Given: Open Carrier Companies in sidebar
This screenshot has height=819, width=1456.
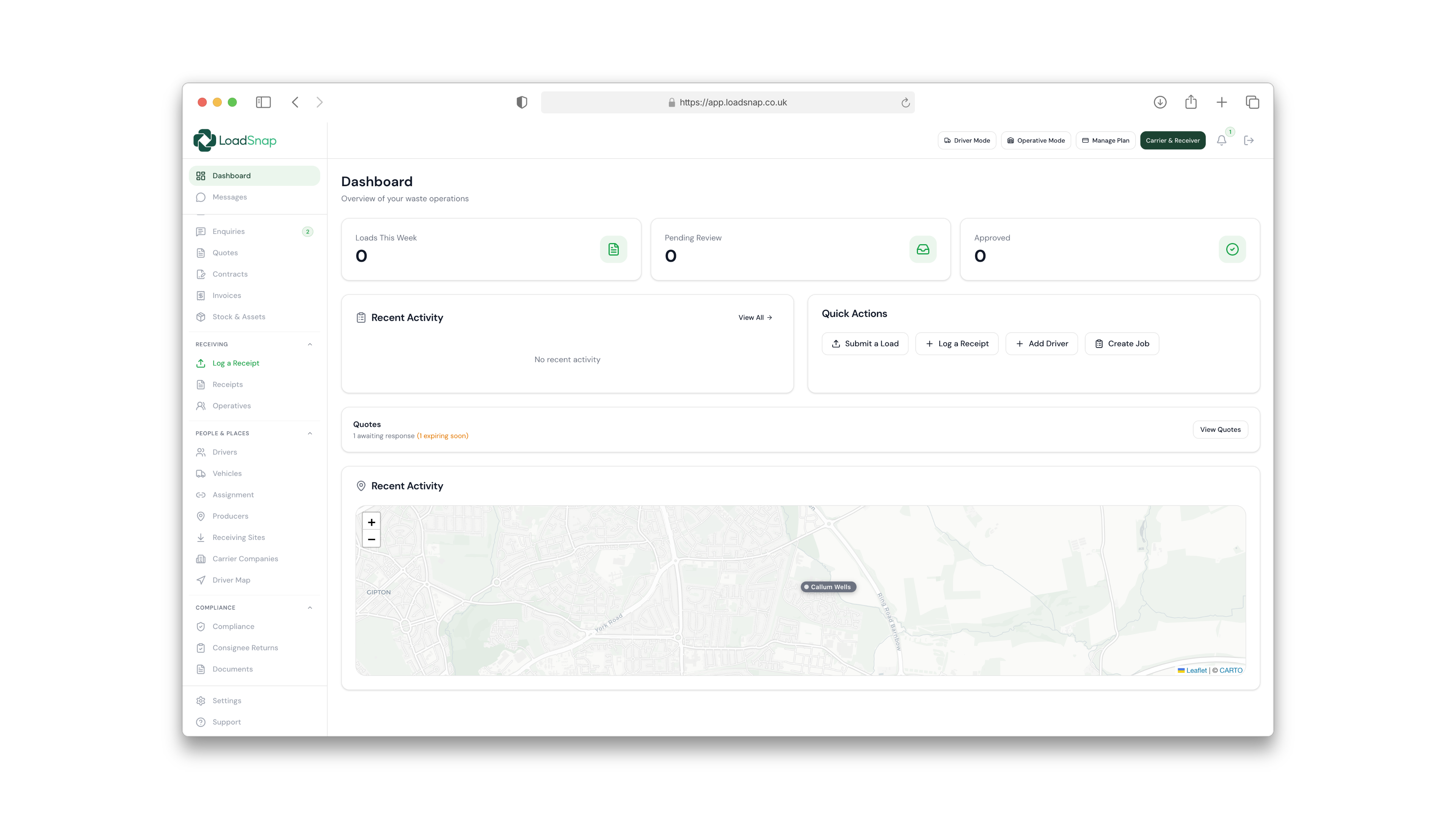Looking at the screenshot, I should [x=254, y=559].
